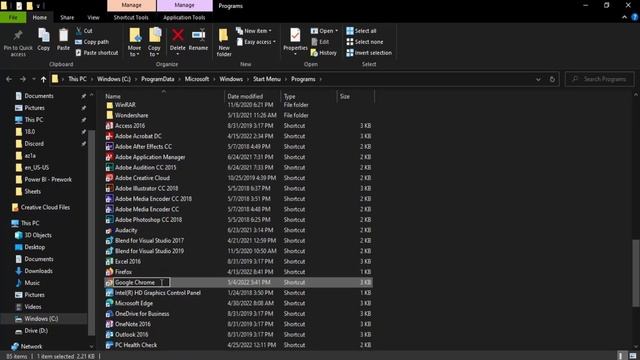Open the Easy access dropdown

click(256, 42)
